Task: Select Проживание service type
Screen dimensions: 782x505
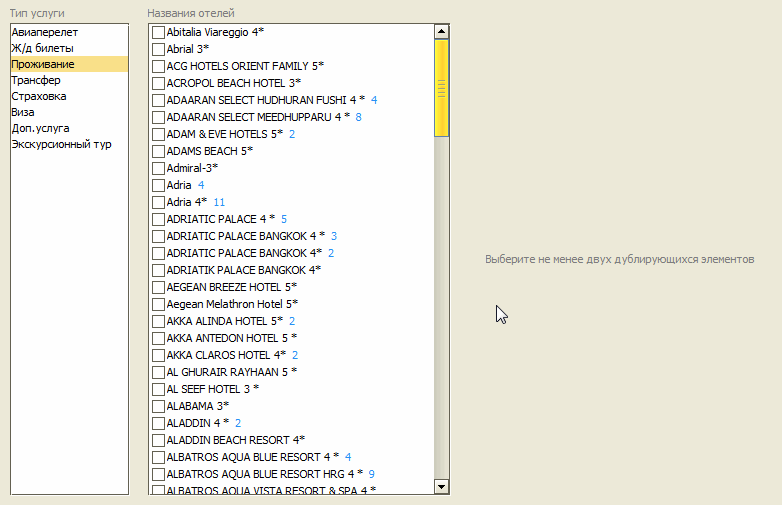Action: point(69,64)
